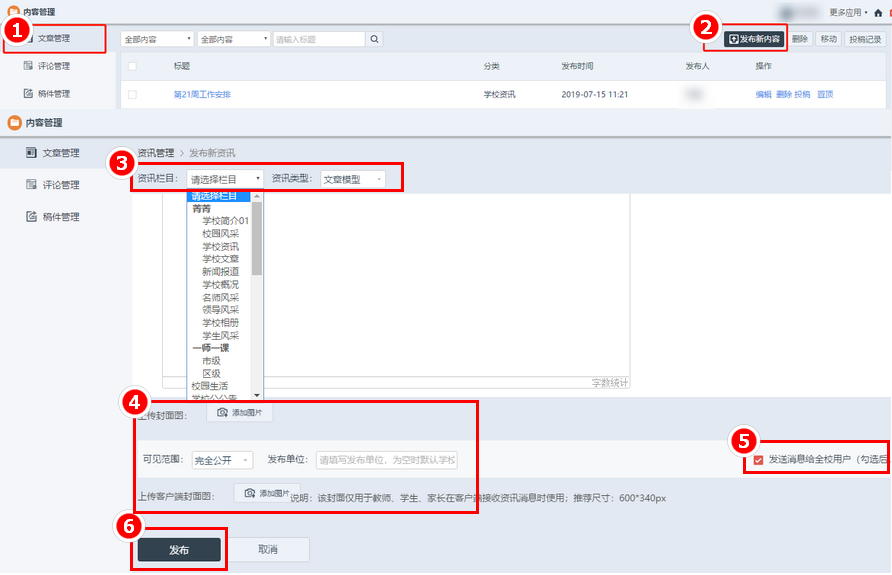Viewport: 892px width, 575px height.
Task: Choose 名师风采 in the column list
Action: click(x=220, y=298)
